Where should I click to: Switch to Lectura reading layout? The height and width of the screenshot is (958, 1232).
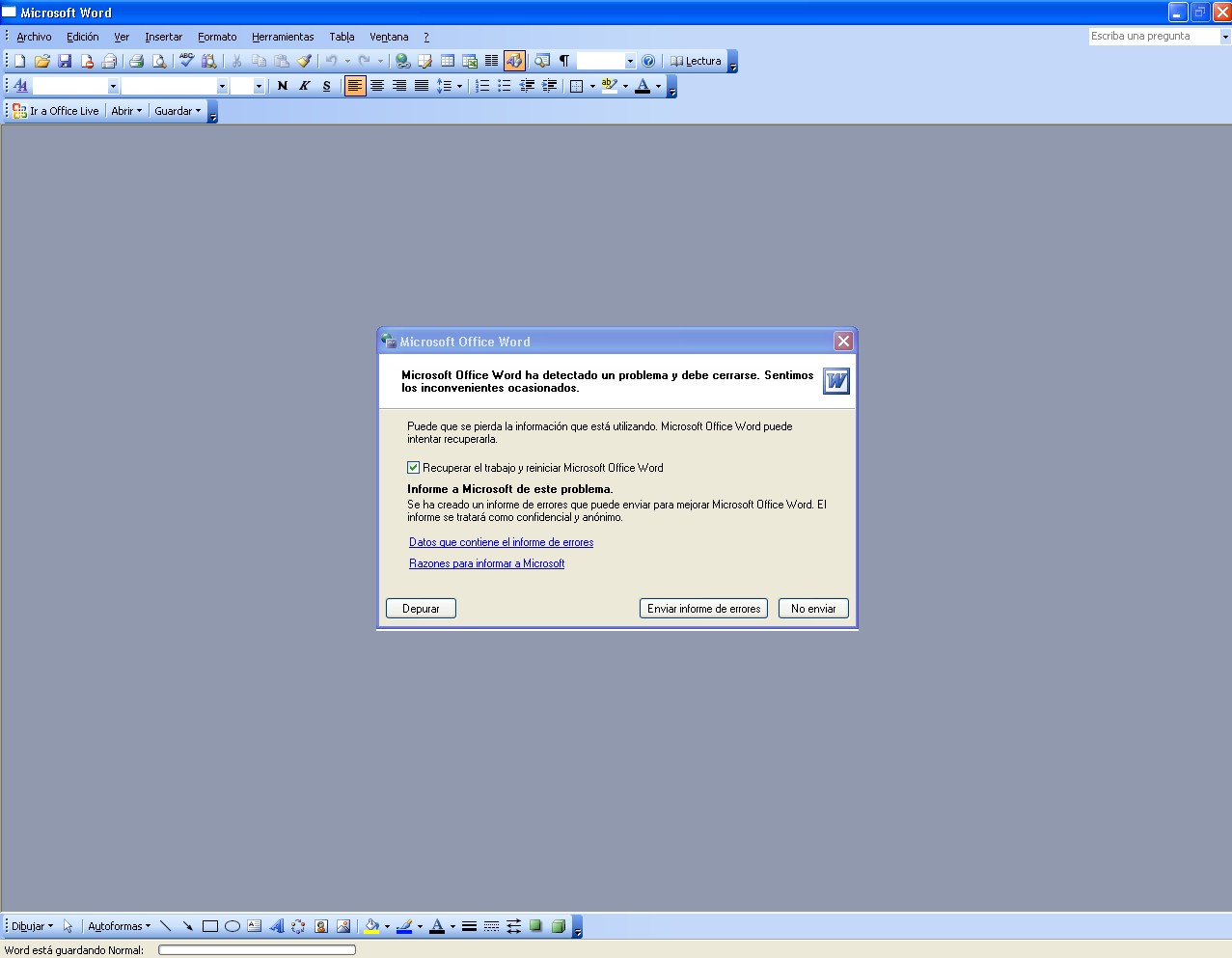click(697, 61)
